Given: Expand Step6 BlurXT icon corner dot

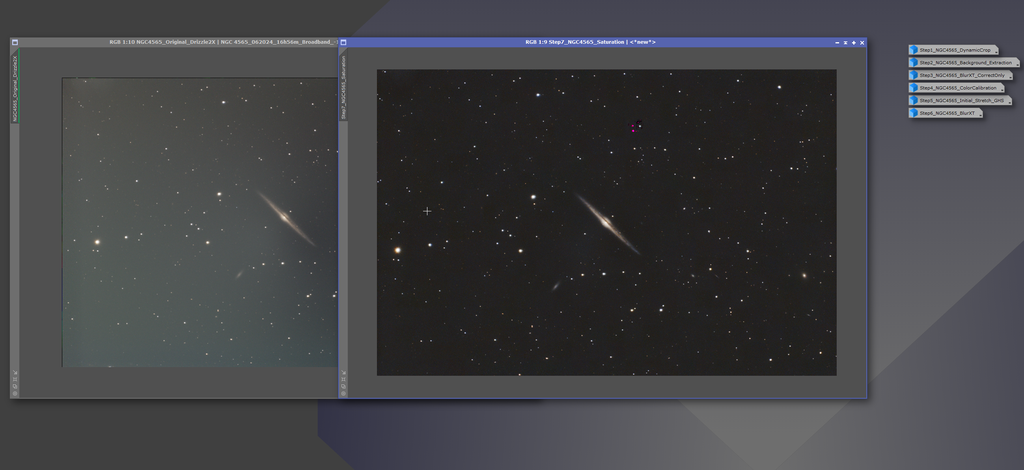Looking at the screenshot, I should [x=981, y=115].
